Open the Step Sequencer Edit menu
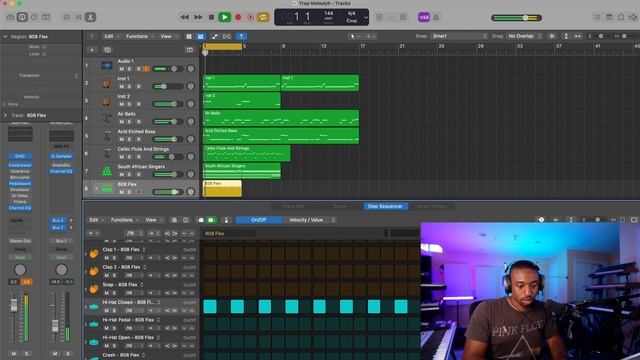This screenshot has height=360, width=640. click(96, 220)
